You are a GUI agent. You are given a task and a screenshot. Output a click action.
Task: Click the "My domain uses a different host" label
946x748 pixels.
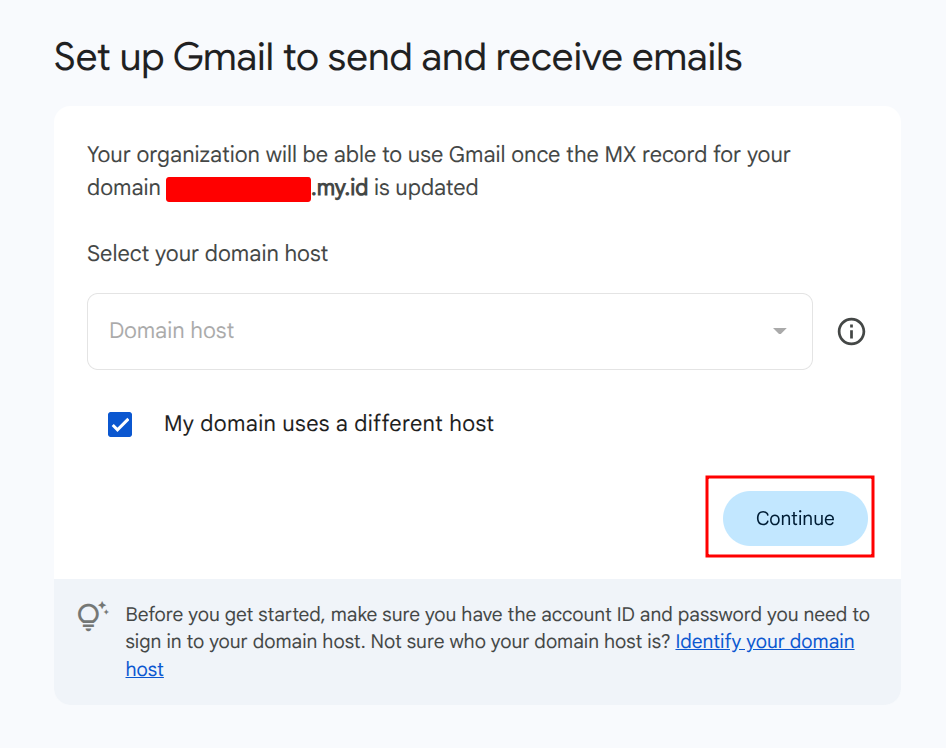click(329, 424)
